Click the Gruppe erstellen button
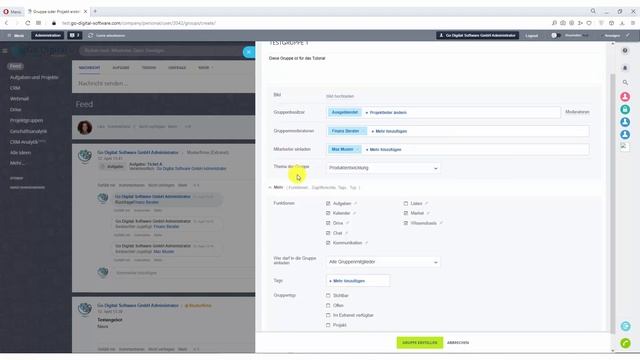 pos(420,342)
